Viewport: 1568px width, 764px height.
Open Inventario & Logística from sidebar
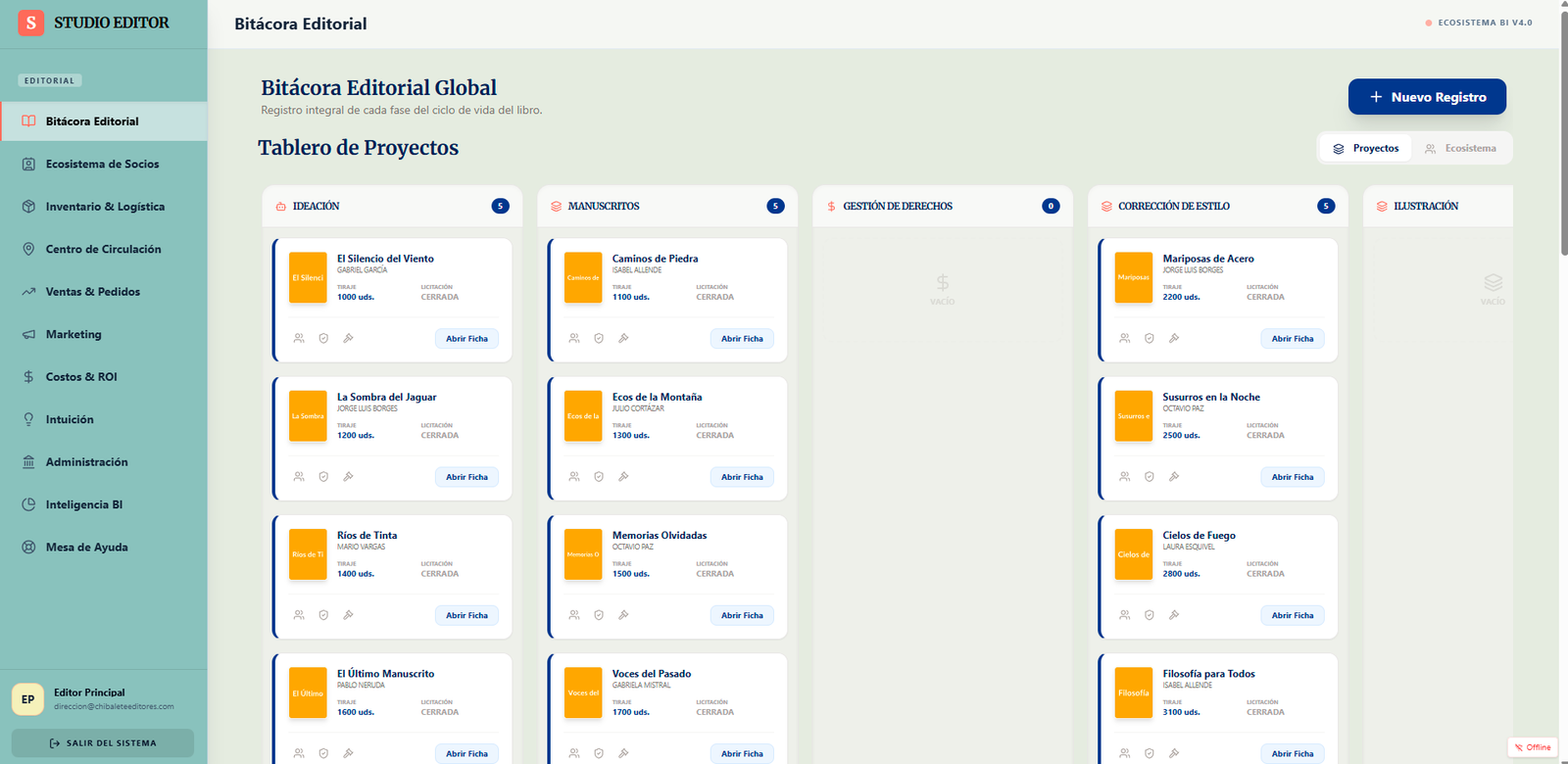105,207
